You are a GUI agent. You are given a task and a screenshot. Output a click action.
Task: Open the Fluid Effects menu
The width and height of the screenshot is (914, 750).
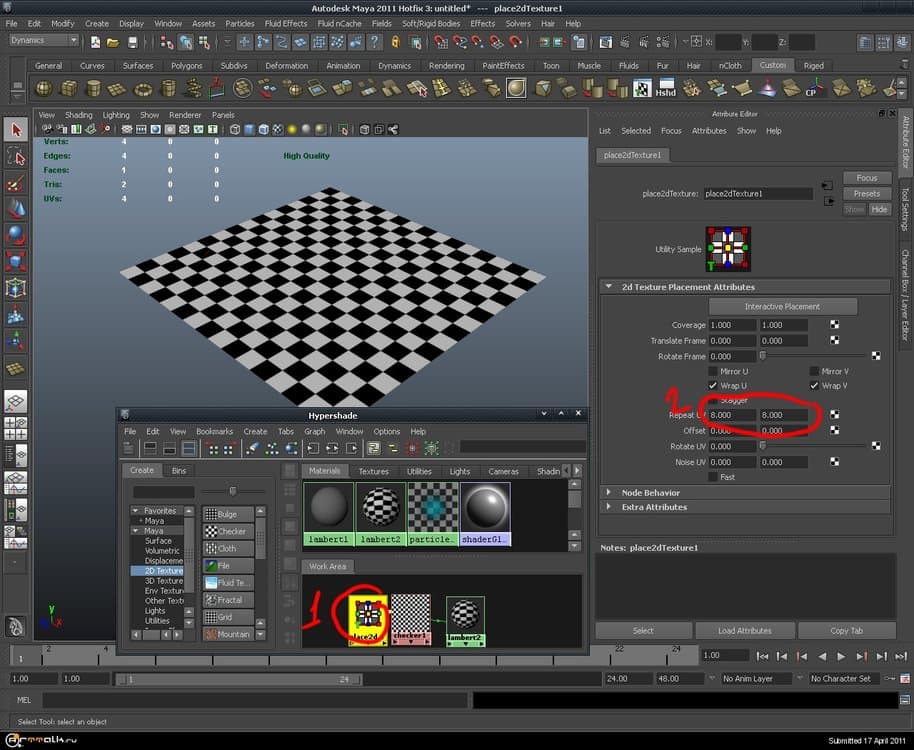[287, 23]
